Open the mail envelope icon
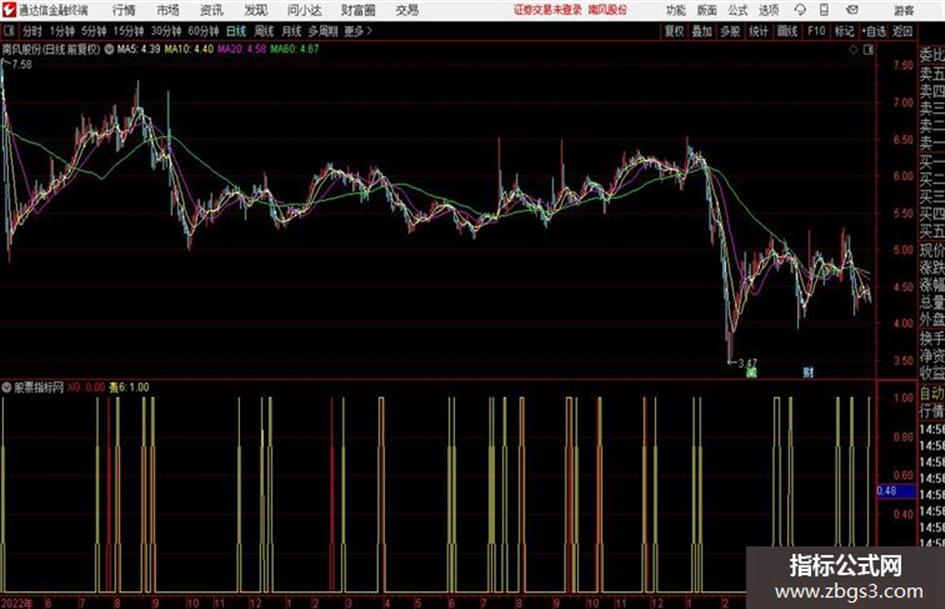This screenshot has height=609, width=945. click(x=852, y=10)
